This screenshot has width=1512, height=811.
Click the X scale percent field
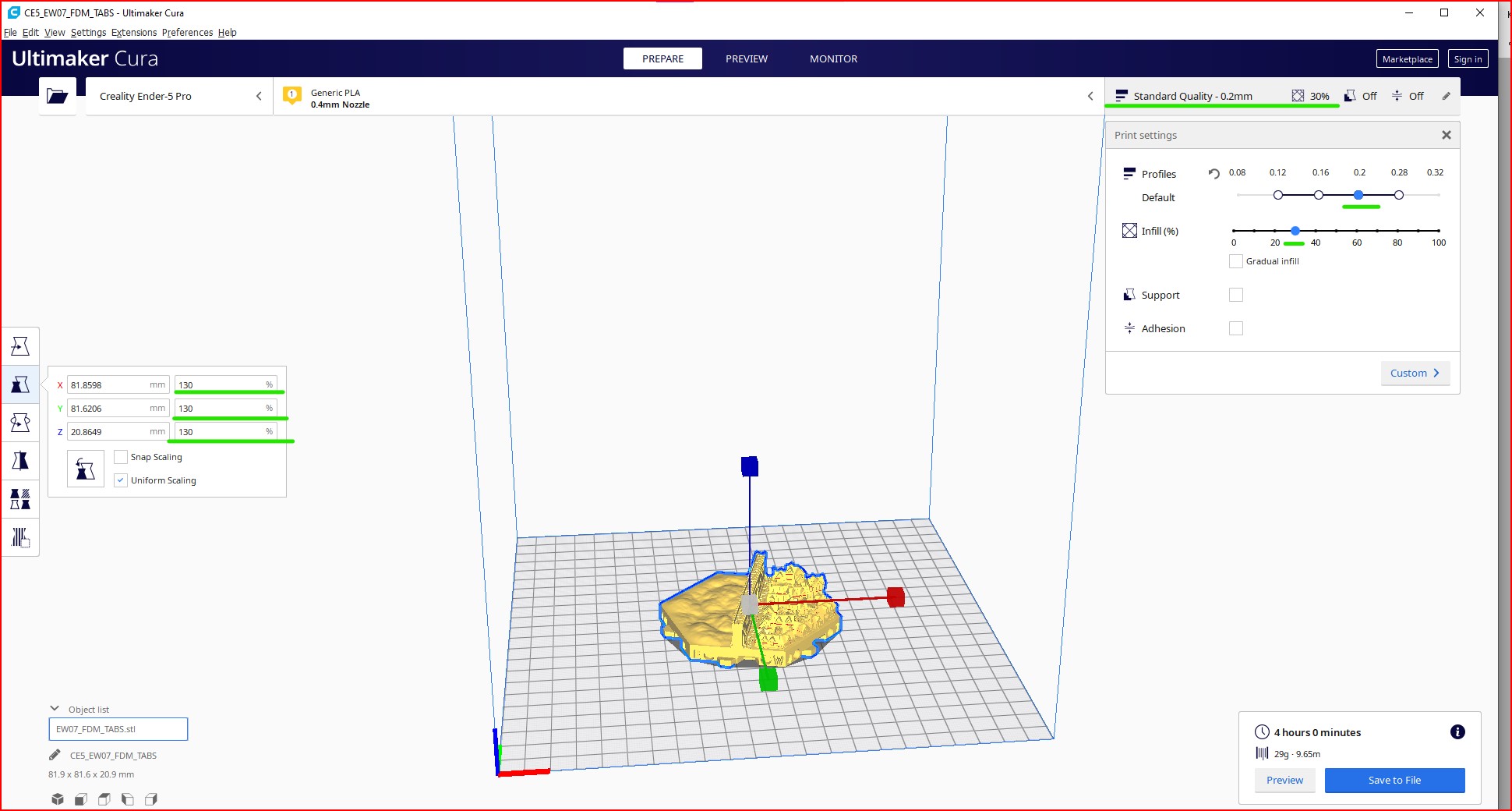tap(226, 385)
